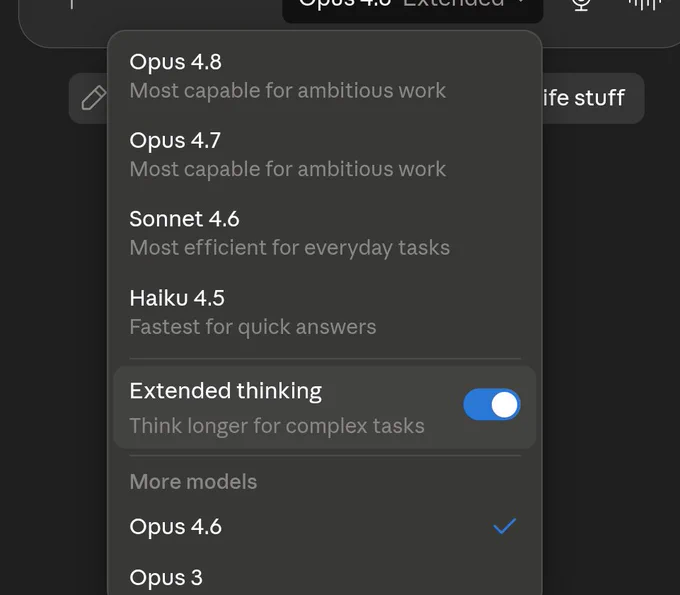Click the blue checkmark beside Opus 4.6
Image resolution: width=680 pixels, height=595 pixels.
click(x=504, y=526)
